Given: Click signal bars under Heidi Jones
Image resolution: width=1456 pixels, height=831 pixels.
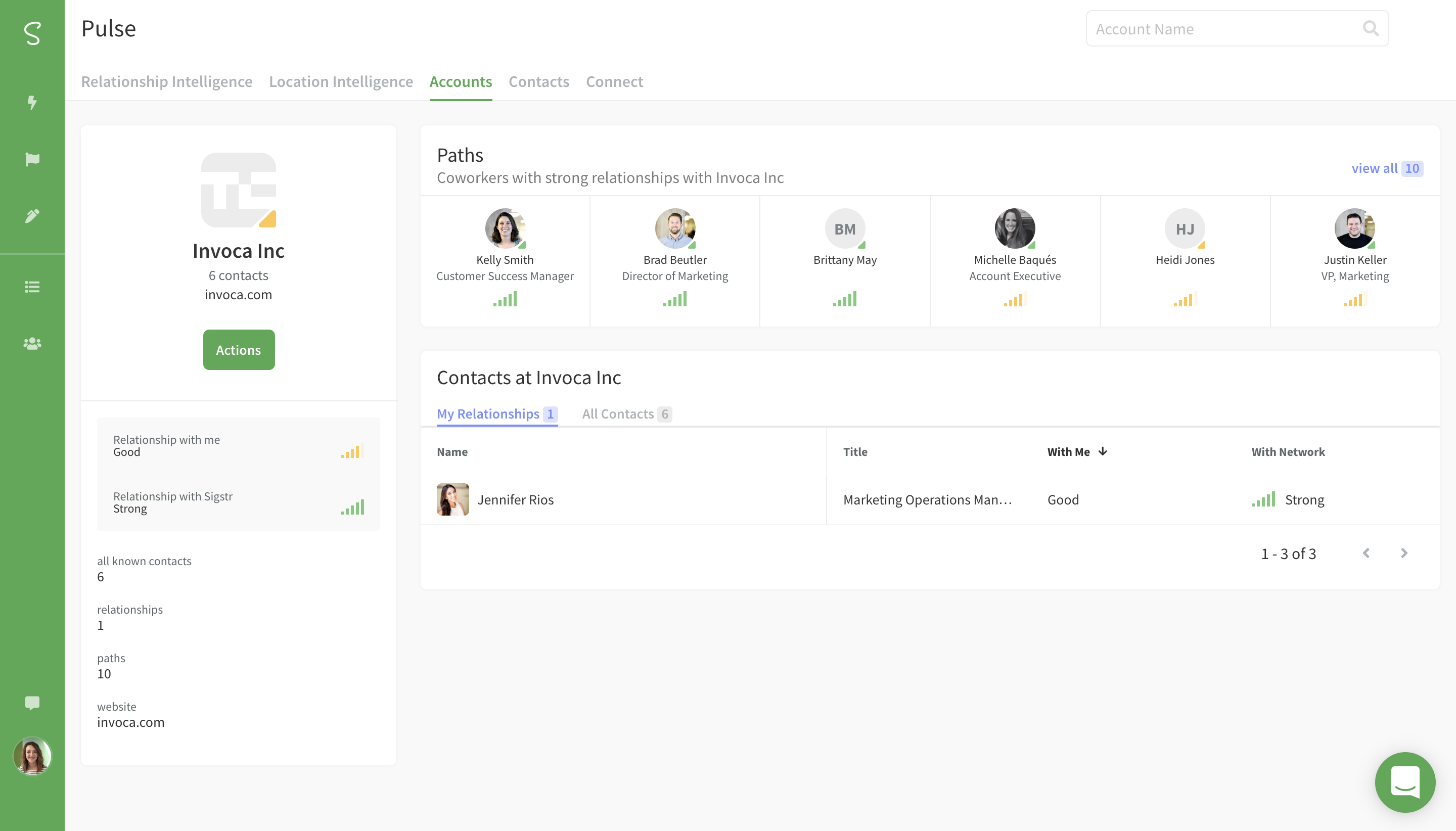Looking at the screenshot, I should 1185,299.
